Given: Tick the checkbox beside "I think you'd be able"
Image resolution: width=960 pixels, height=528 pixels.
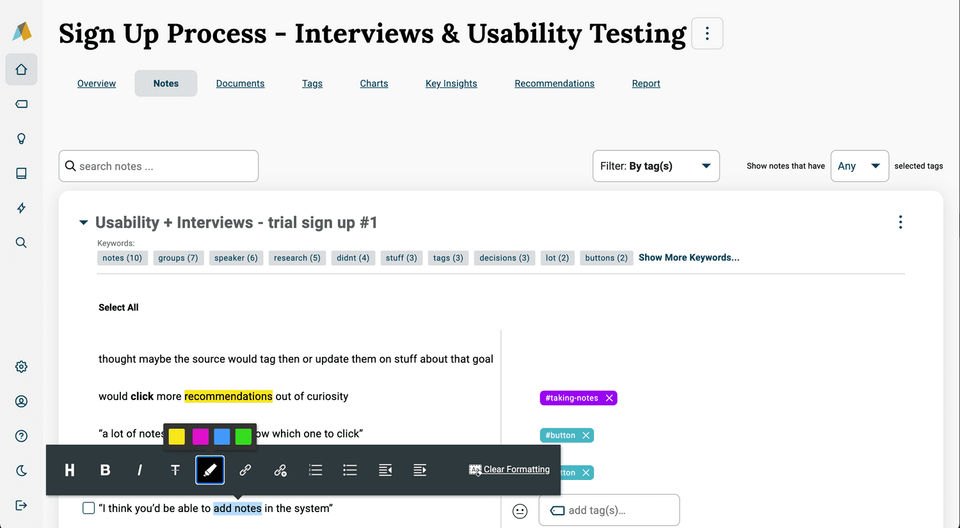Looking at the screenshot, I should [x=89, y=508].
